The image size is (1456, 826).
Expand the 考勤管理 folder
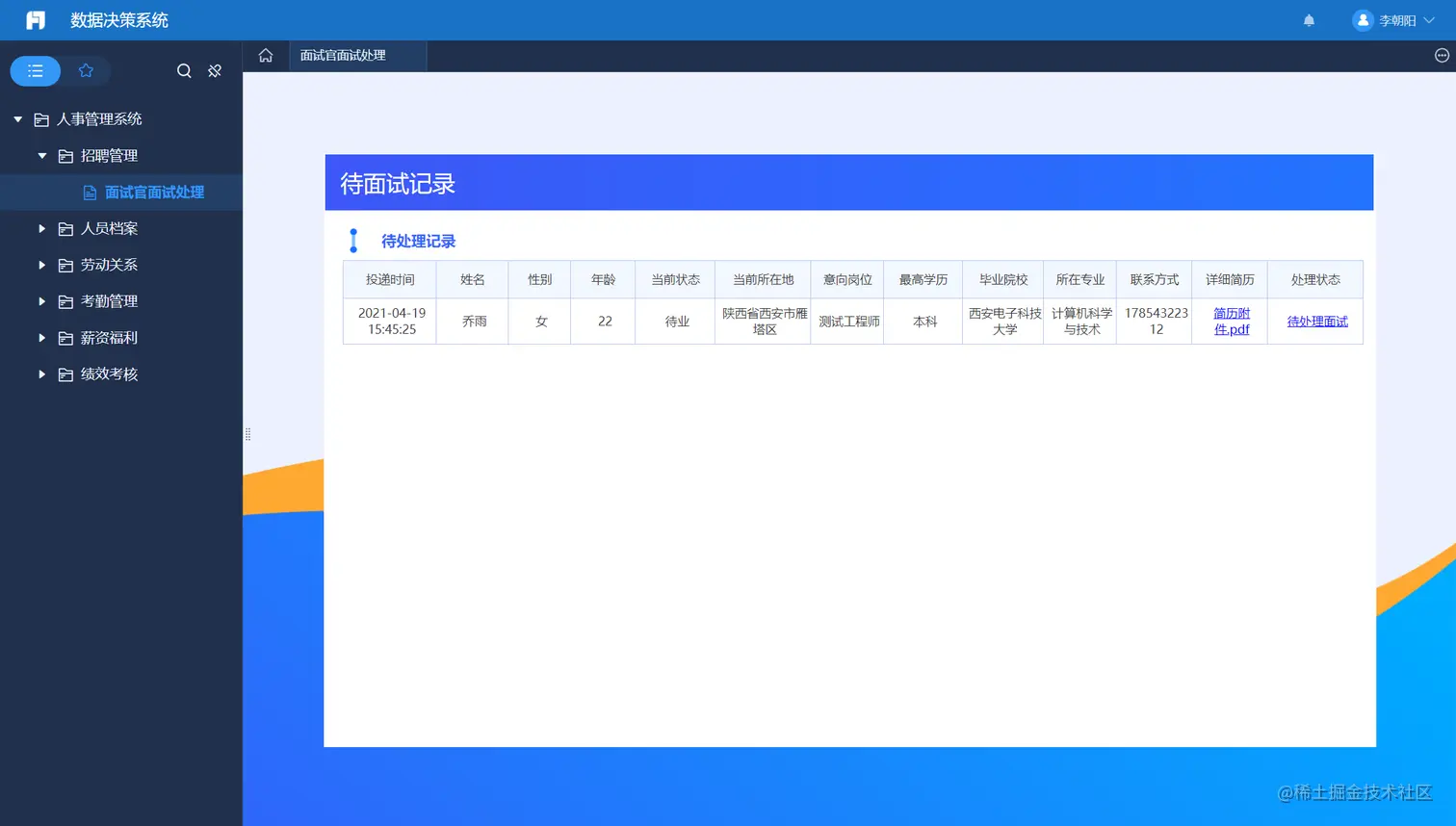click(41, 300)
